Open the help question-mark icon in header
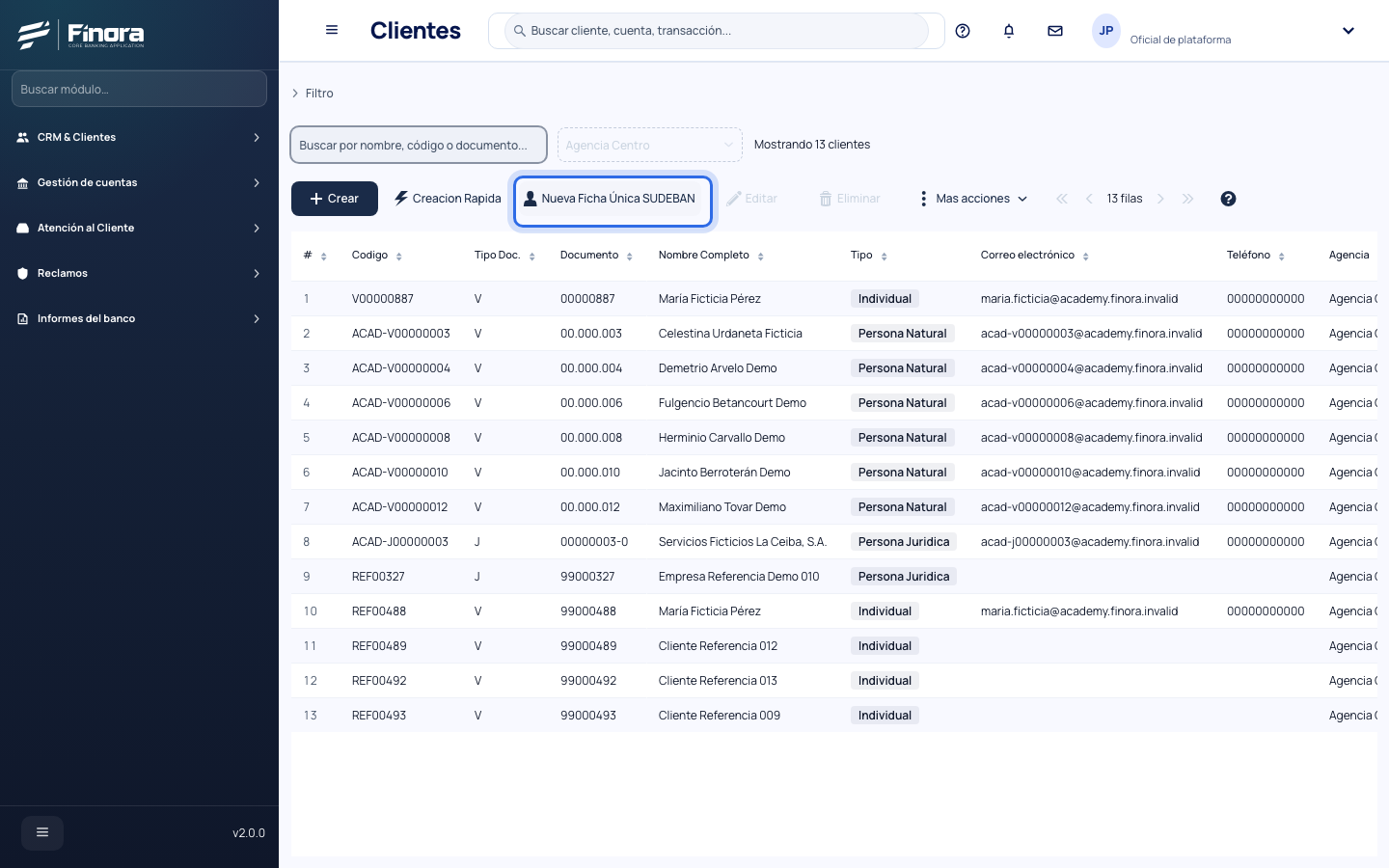The image size is (1389, 868). (963, 31)
